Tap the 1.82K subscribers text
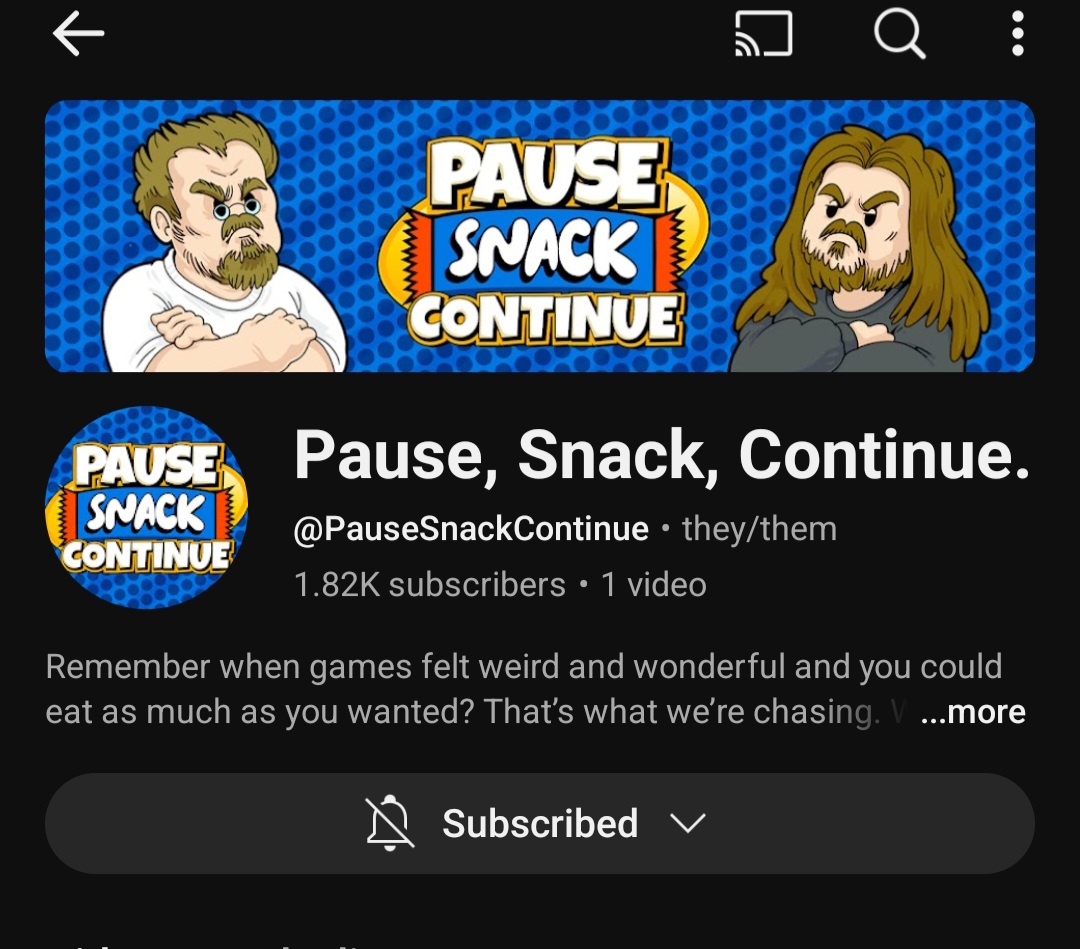Screen dimensions: 1080x949 pyautogui.click(x=430, y=585)
